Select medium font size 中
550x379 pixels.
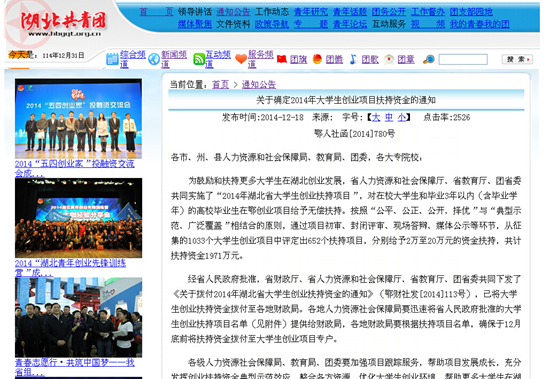[389, 117]
